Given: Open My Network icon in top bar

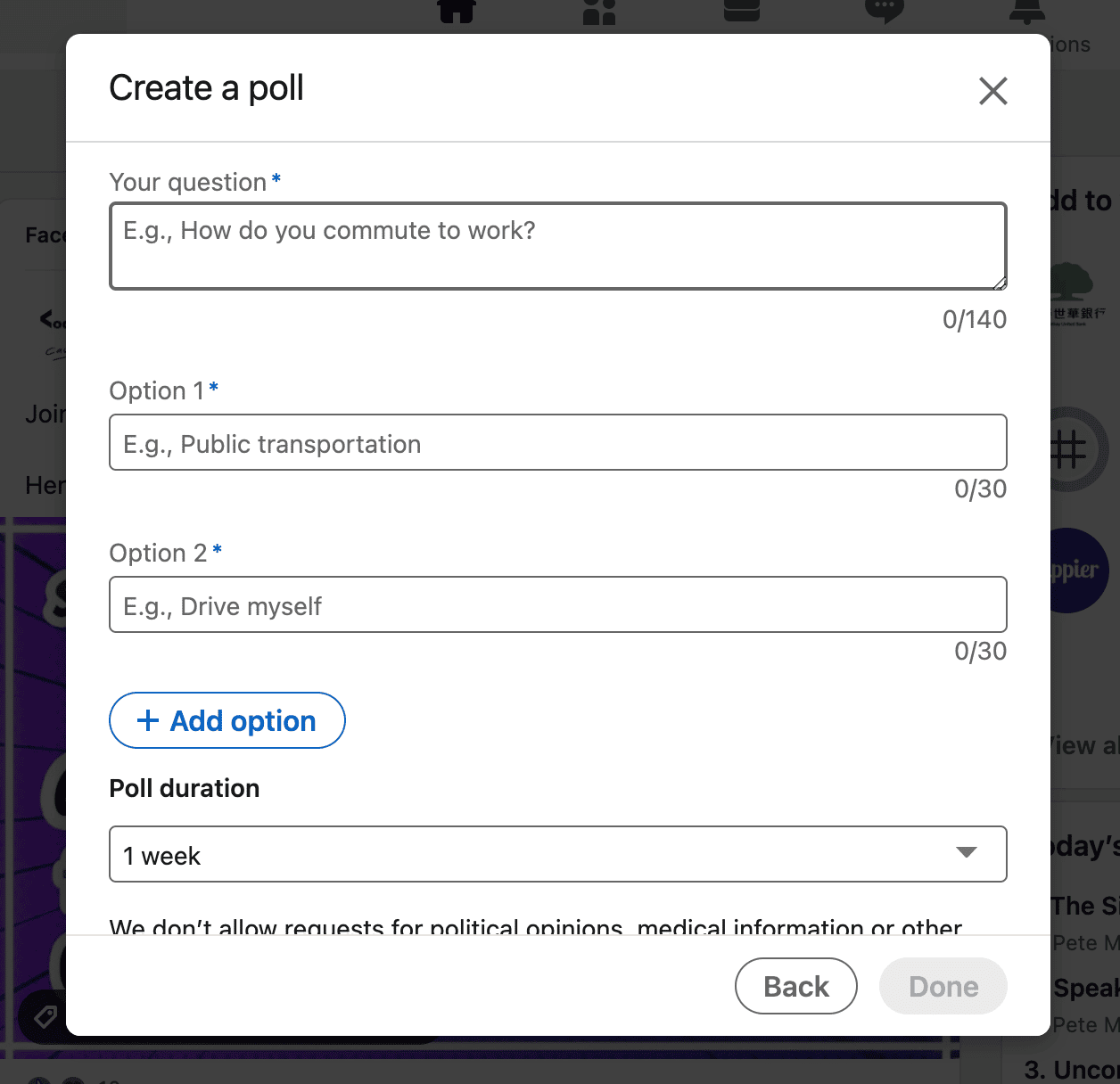Looking at the screenshot, I should (x=599, y=11).
